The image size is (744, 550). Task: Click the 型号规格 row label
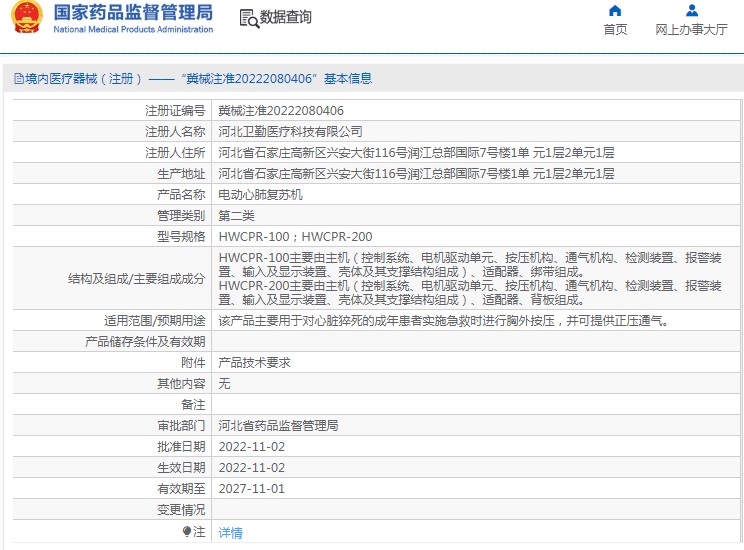coord(181,236)
